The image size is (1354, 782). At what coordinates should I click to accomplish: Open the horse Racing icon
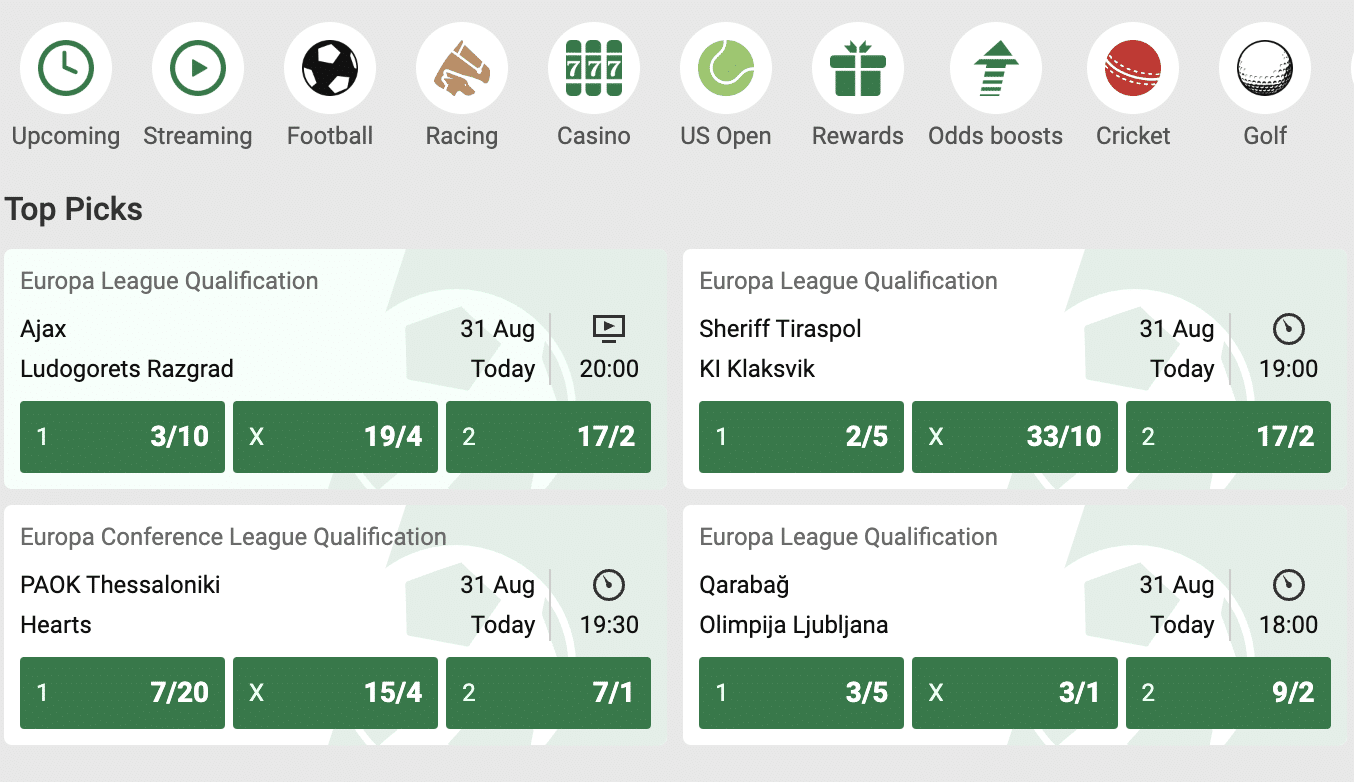point(462,68)
